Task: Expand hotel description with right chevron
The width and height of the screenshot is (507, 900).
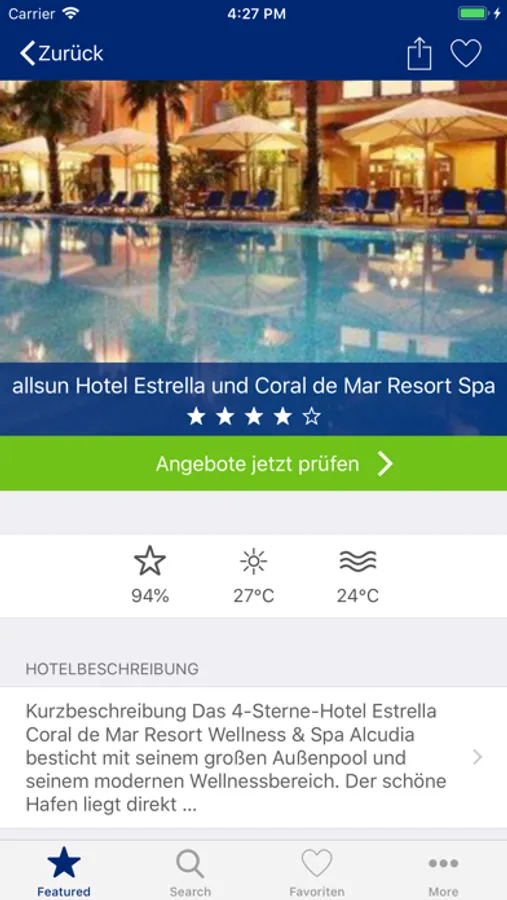Action: (477, 757)
